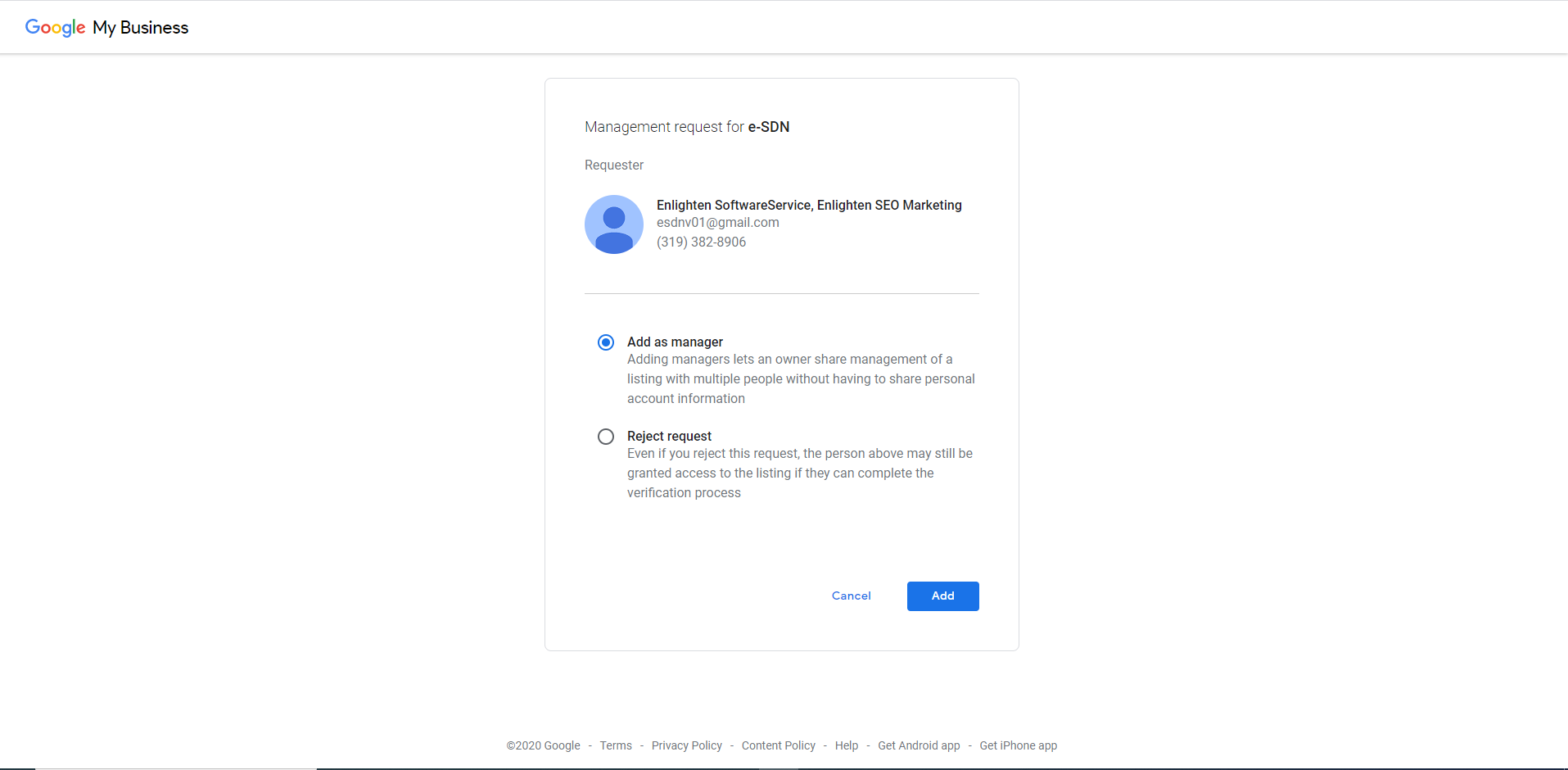The image size is (1568, 770).
Task: Open the Content Policy footer link
Action: pyautogui.click(x=779, y=745)
